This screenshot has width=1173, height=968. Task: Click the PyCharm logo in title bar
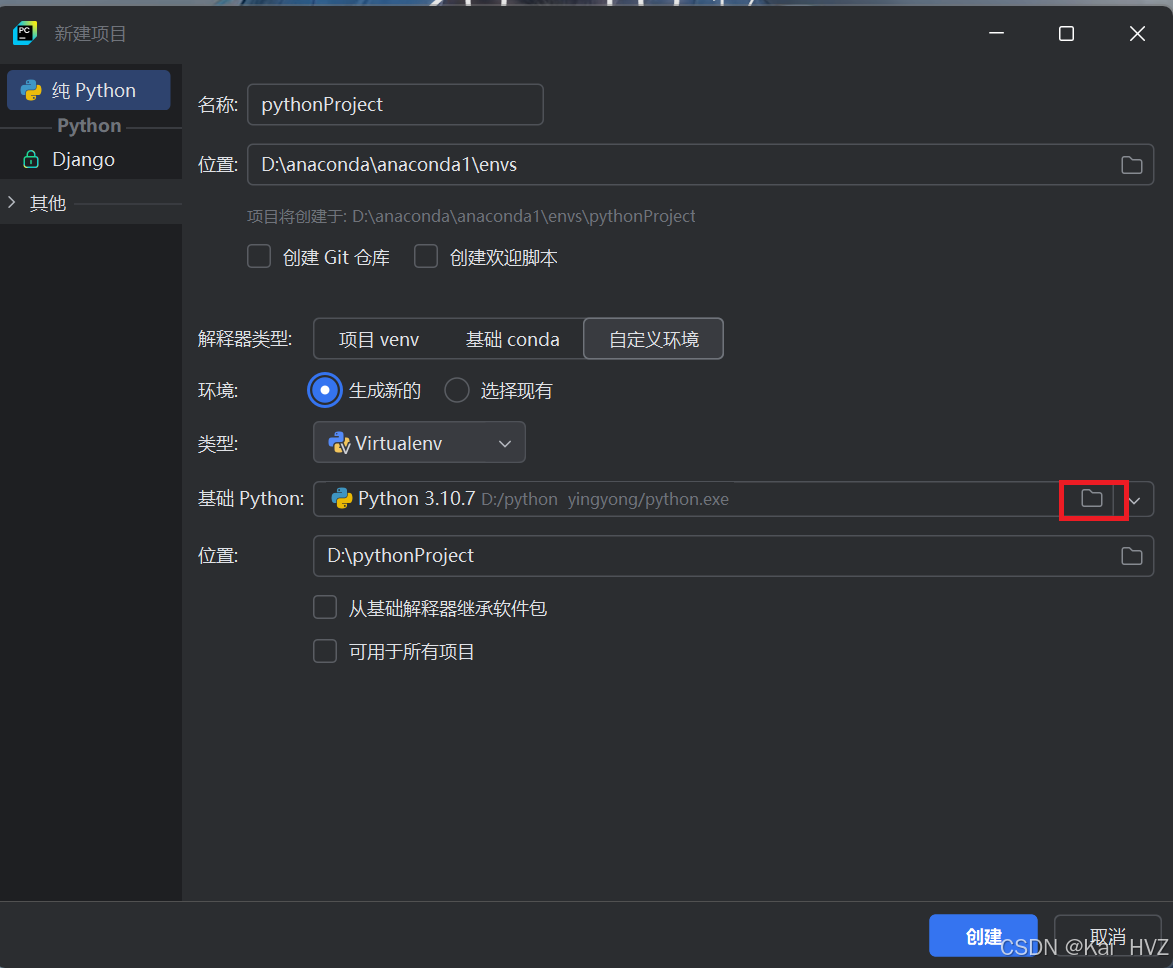(x=25, y=33)
